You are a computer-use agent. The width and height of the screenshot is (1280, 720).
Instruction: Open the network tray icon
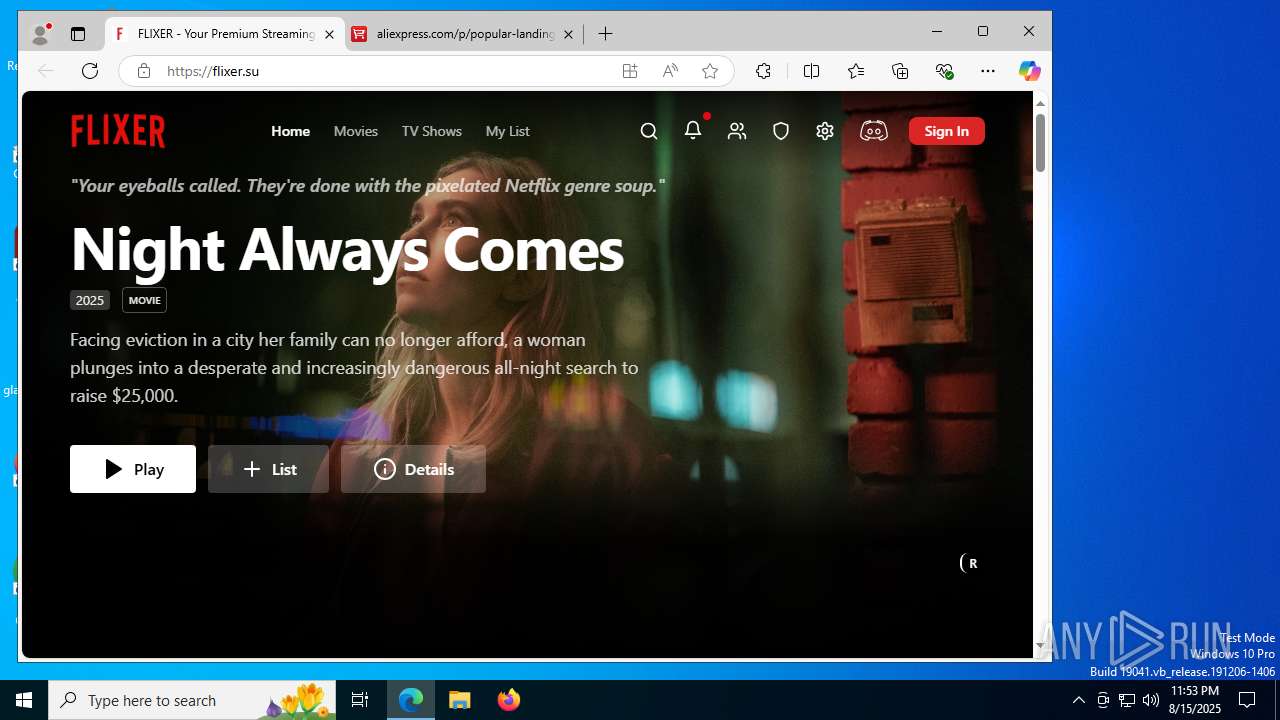1127,700
